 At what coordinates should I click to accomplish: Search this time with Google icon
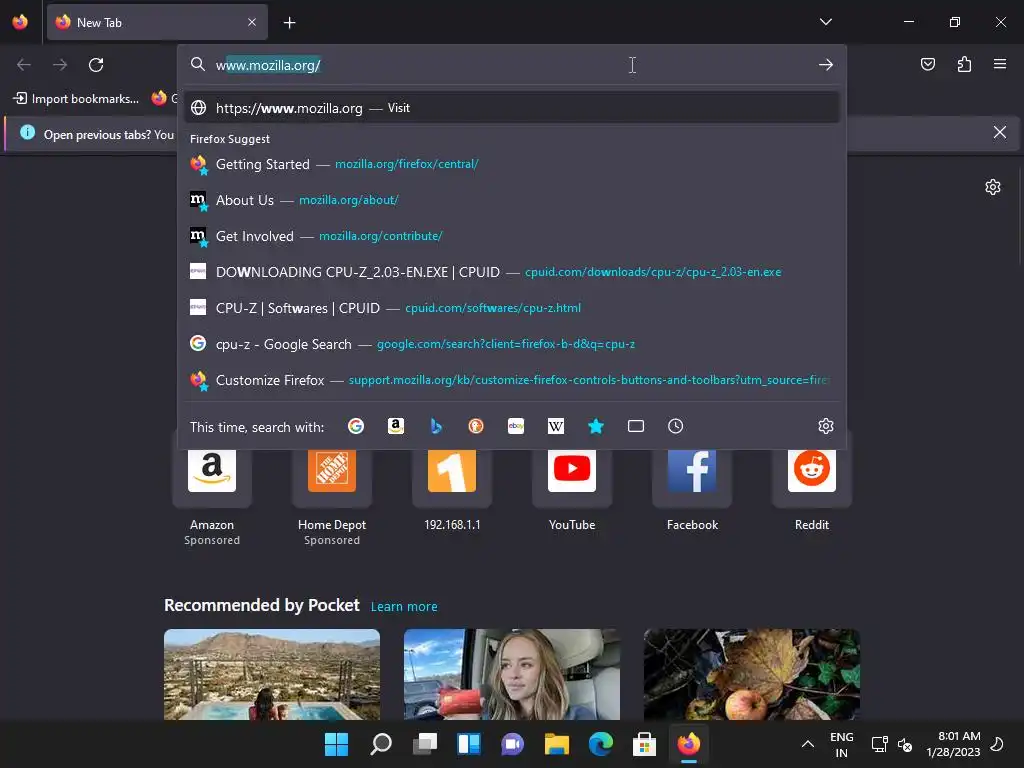pos(356,426)
